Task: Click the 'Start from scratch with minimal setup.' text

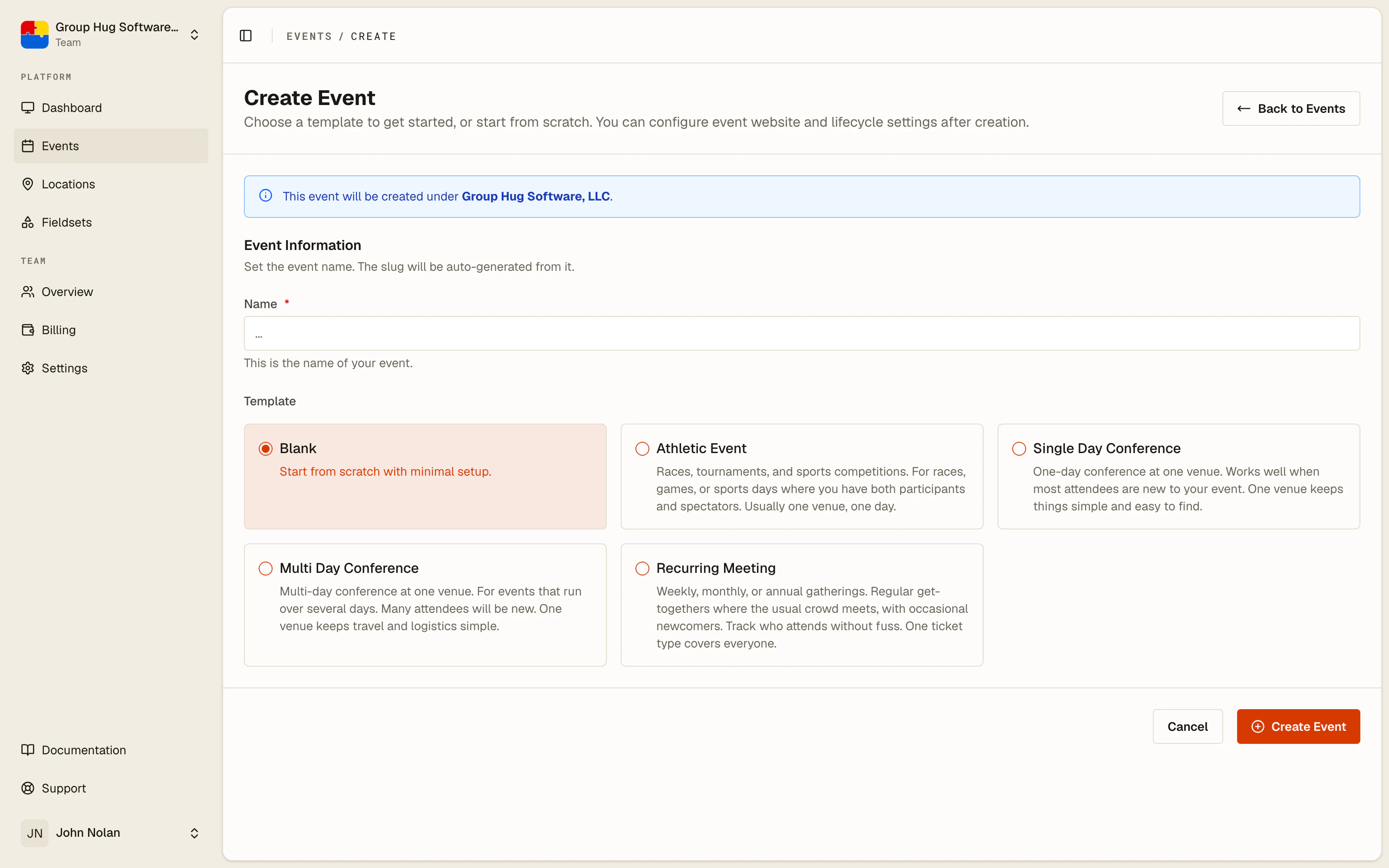Action: pyautogui.click(x=385, y=471)
